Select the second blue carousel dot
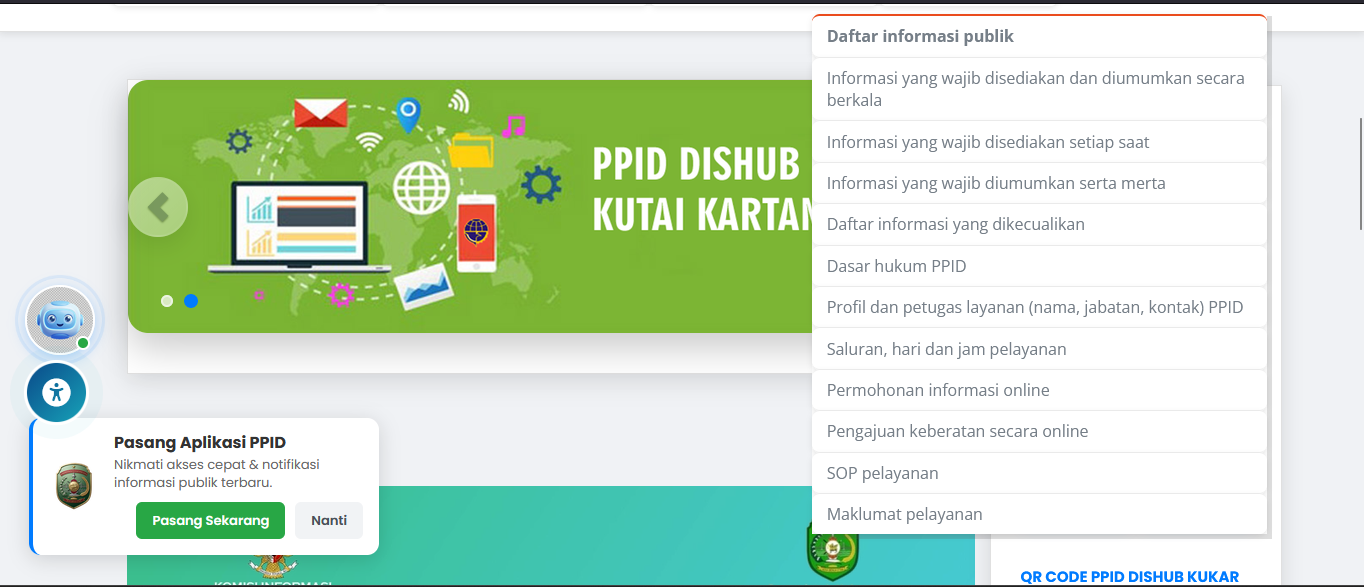1364x587 pixels. 191,301
